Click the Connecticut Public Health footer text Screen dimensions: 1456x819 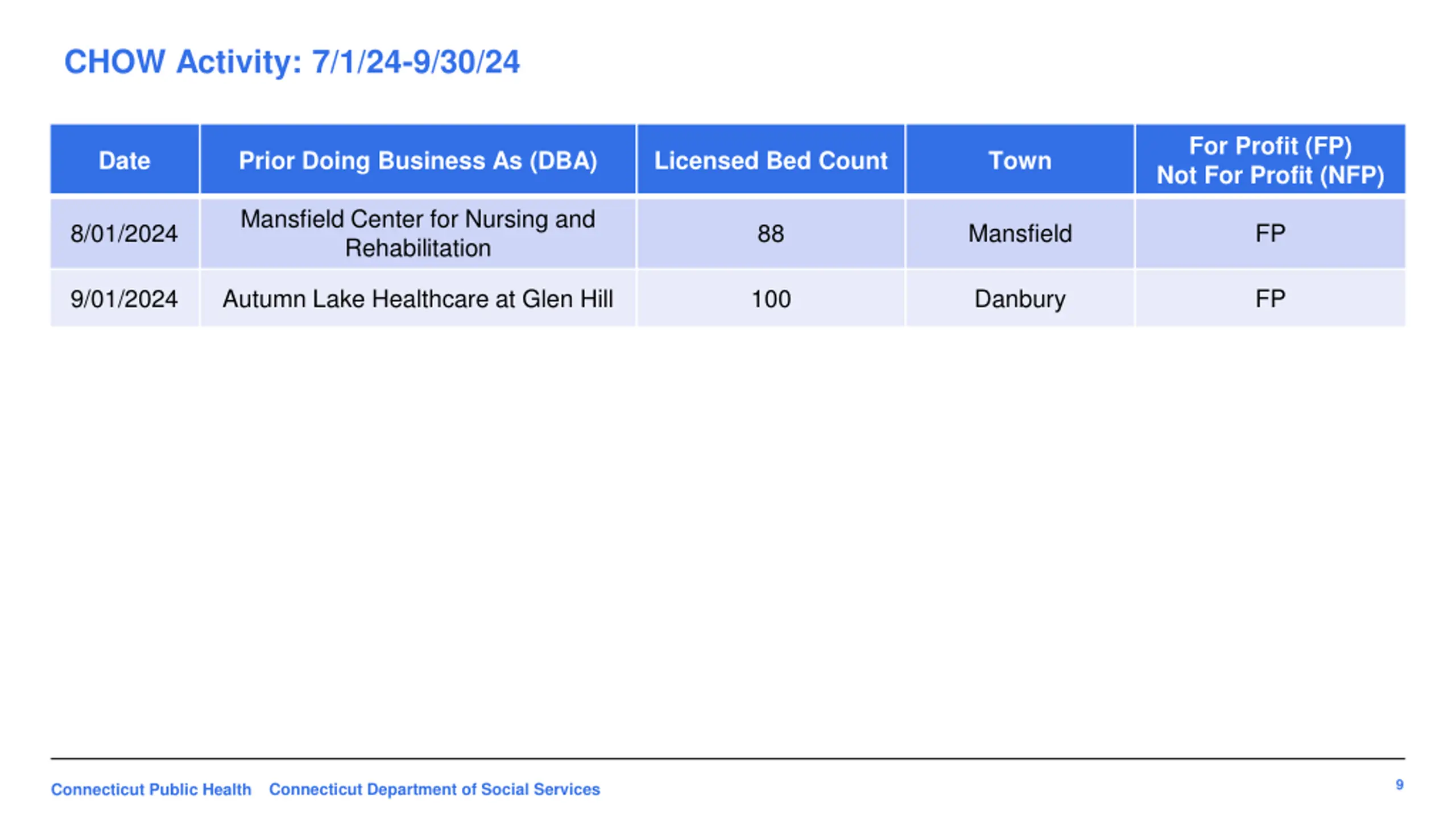pyautogui.click(x=151, y=789)
